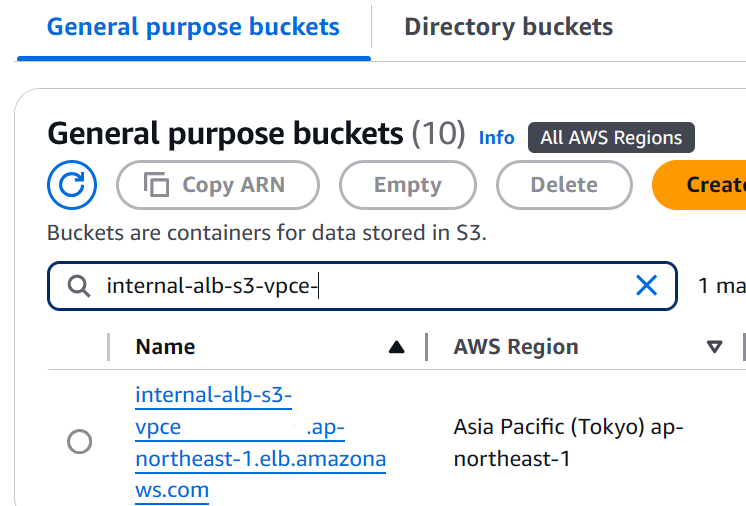
Task: Click the divider between Name and AWS Region
Action: point(427,347)
